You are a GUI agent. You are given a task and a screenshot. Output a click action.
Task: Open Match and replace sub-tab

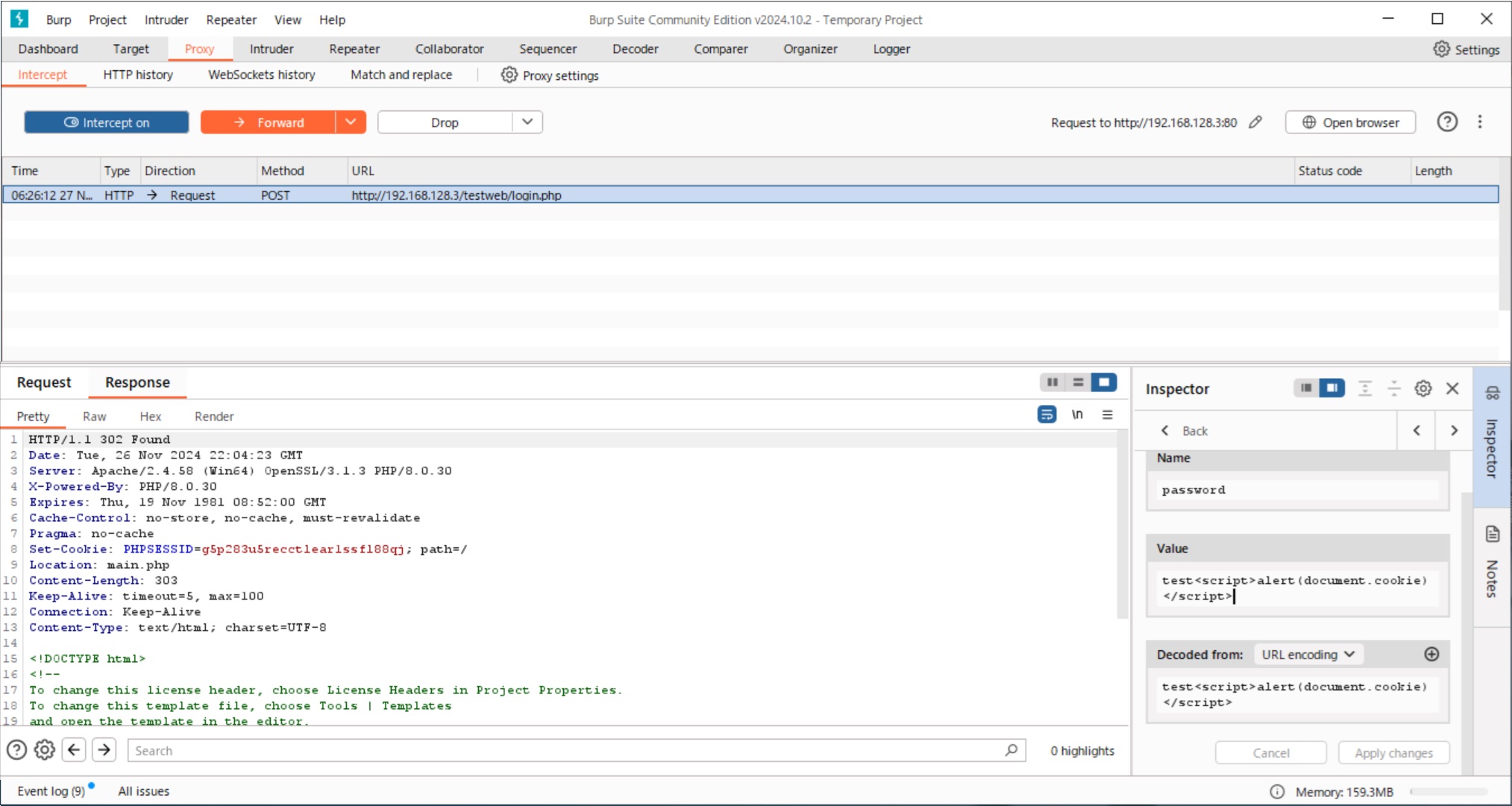(x=401, y=75)
